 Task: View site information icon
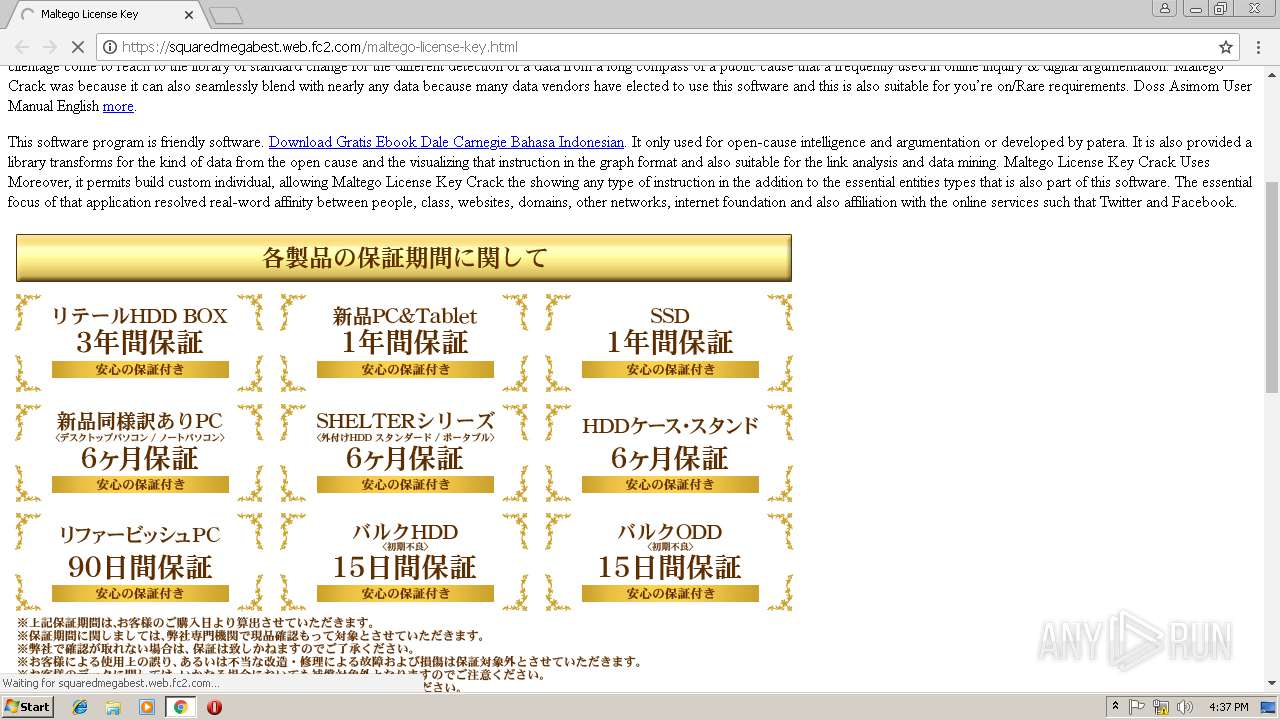point(110,47)
